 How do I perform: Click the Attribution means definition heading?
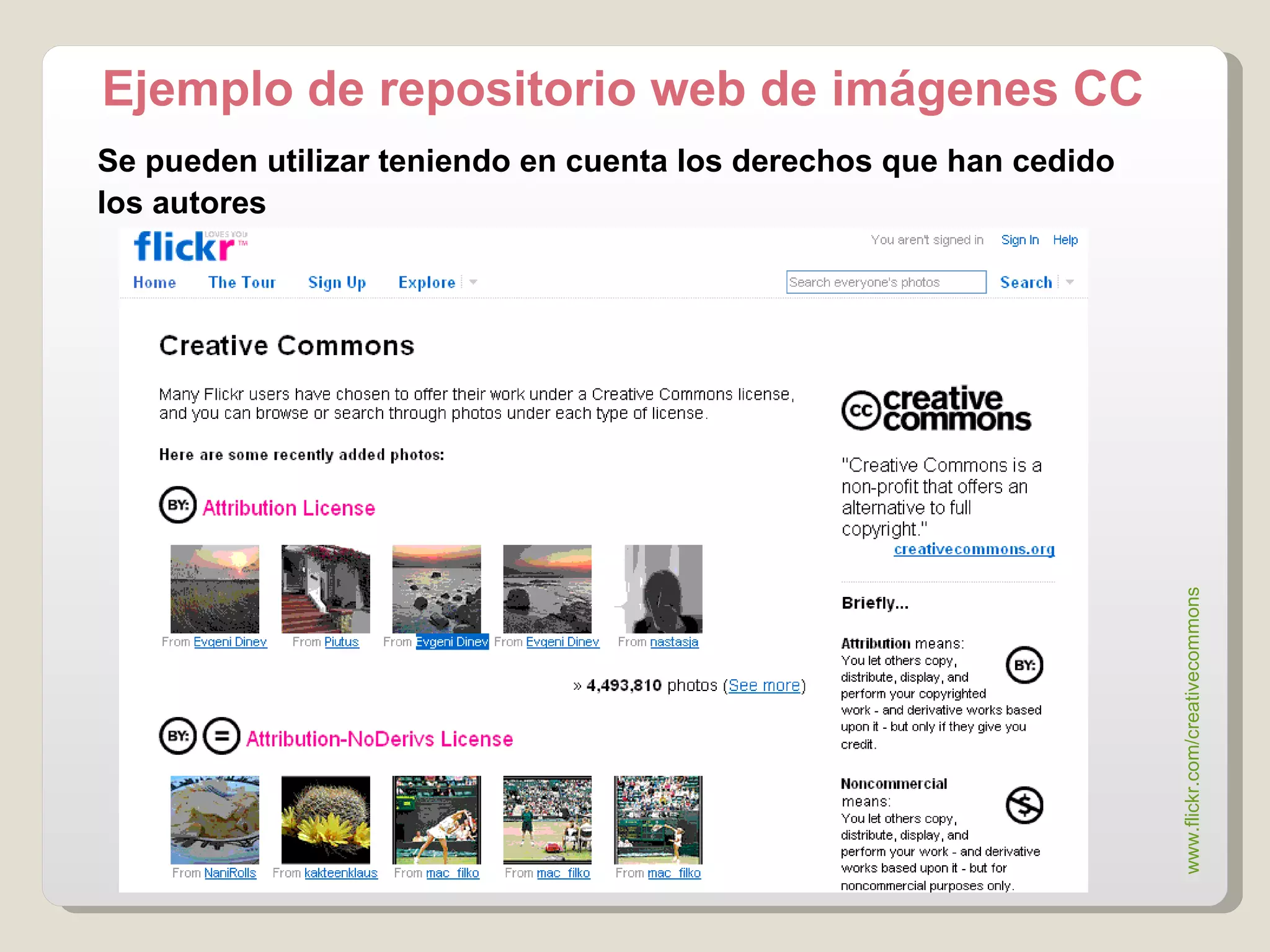point(902,643)
